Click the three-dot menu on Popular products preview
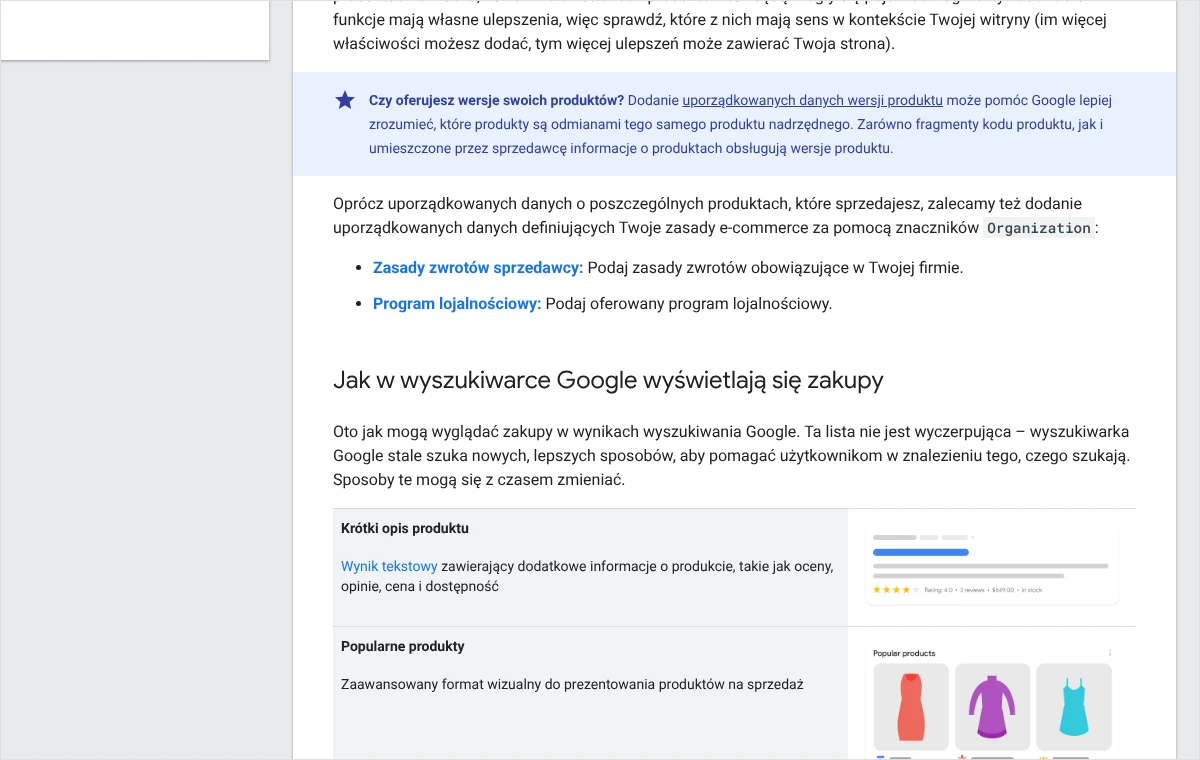Screen dimensions: 1200x760 click(x=1110, y=653)
